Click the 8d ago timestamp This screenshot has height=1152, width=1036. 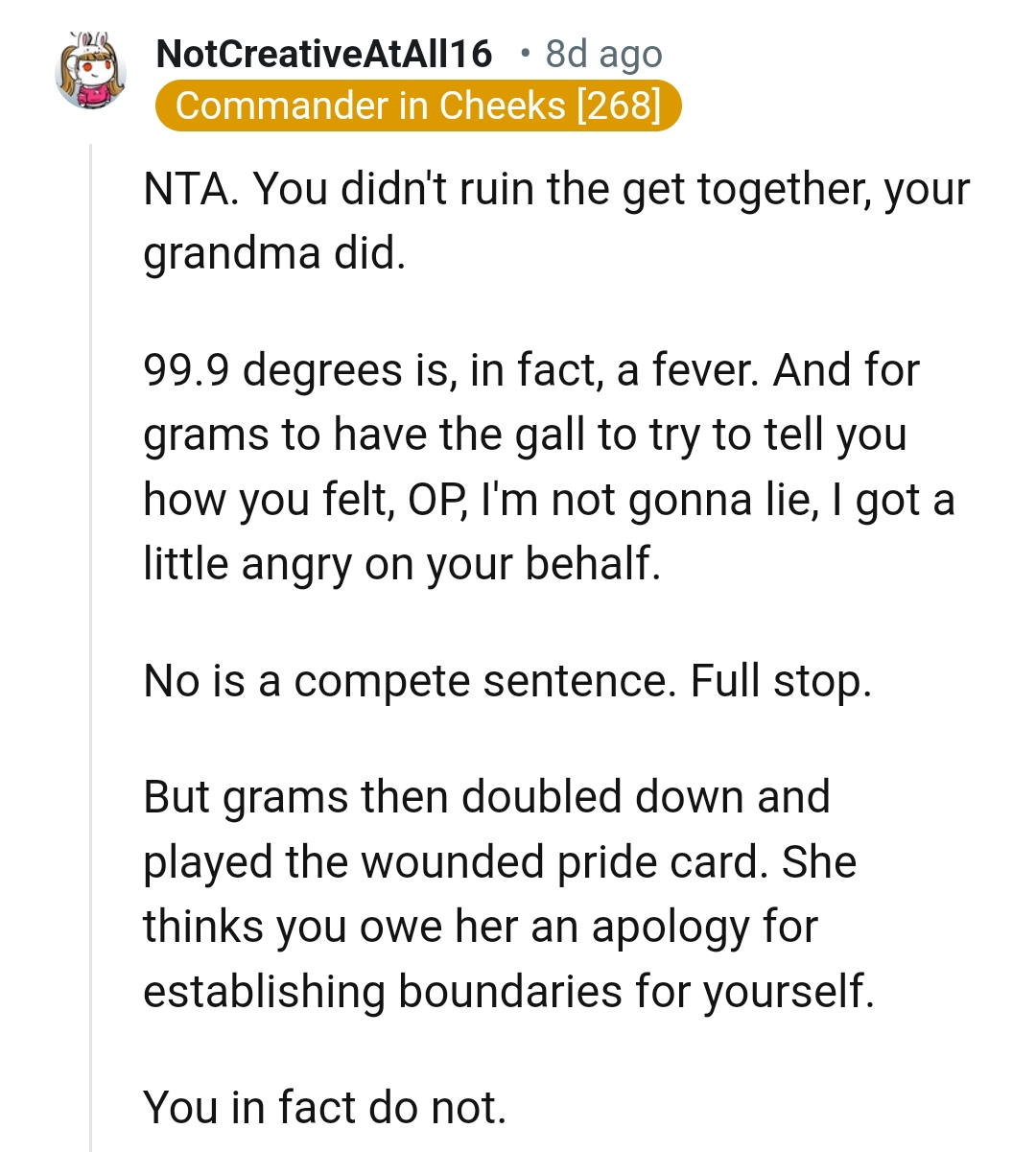point(602,54)
